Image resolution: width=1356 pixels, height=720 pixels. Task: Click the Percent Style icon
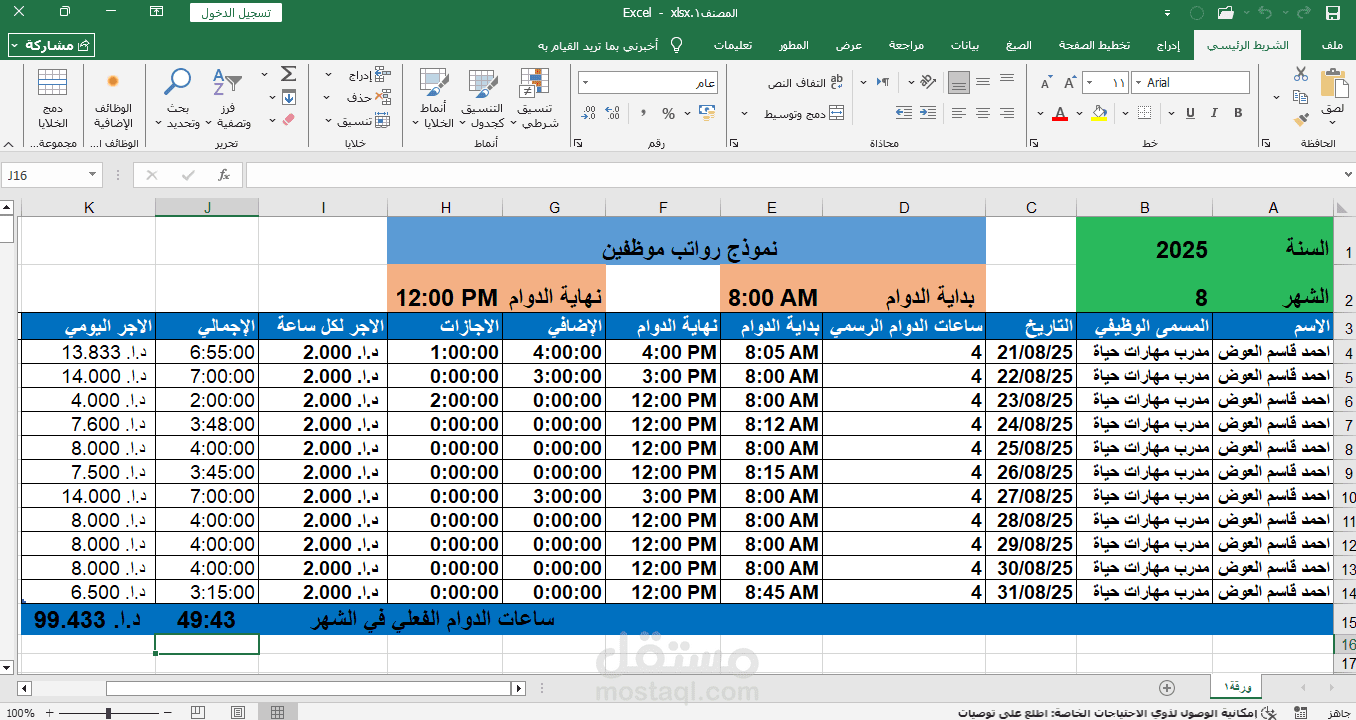668,113
